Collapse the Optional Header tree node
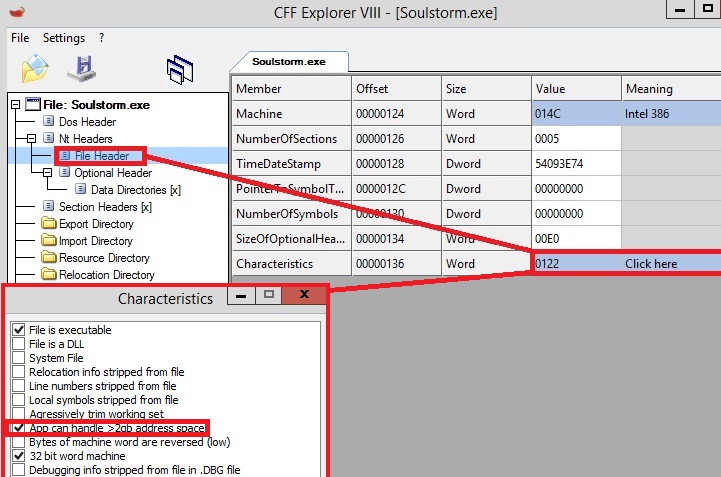 click(47, 172)
